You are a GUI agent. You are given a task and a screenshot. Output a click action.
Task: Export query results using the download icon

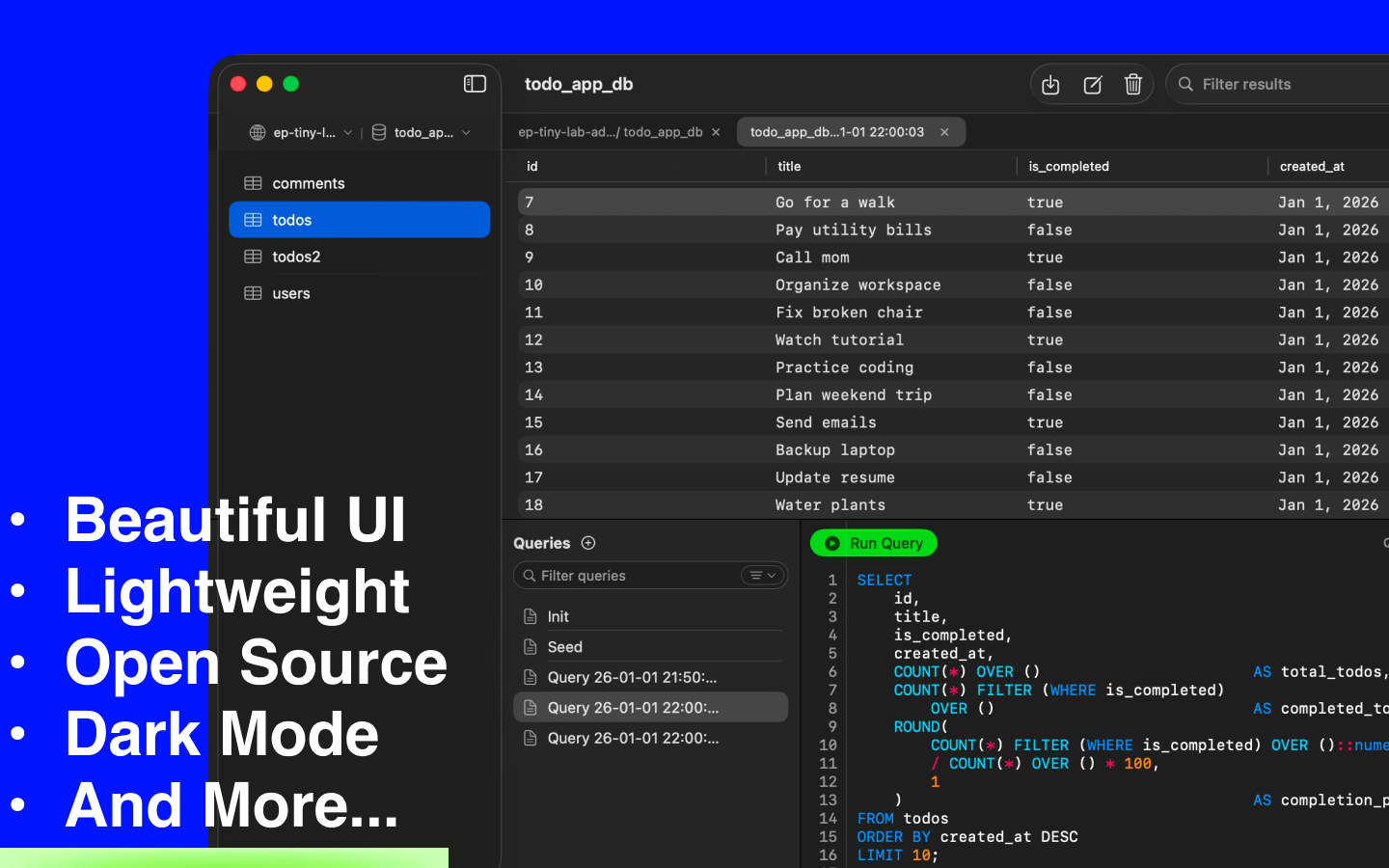point(1050,84)
